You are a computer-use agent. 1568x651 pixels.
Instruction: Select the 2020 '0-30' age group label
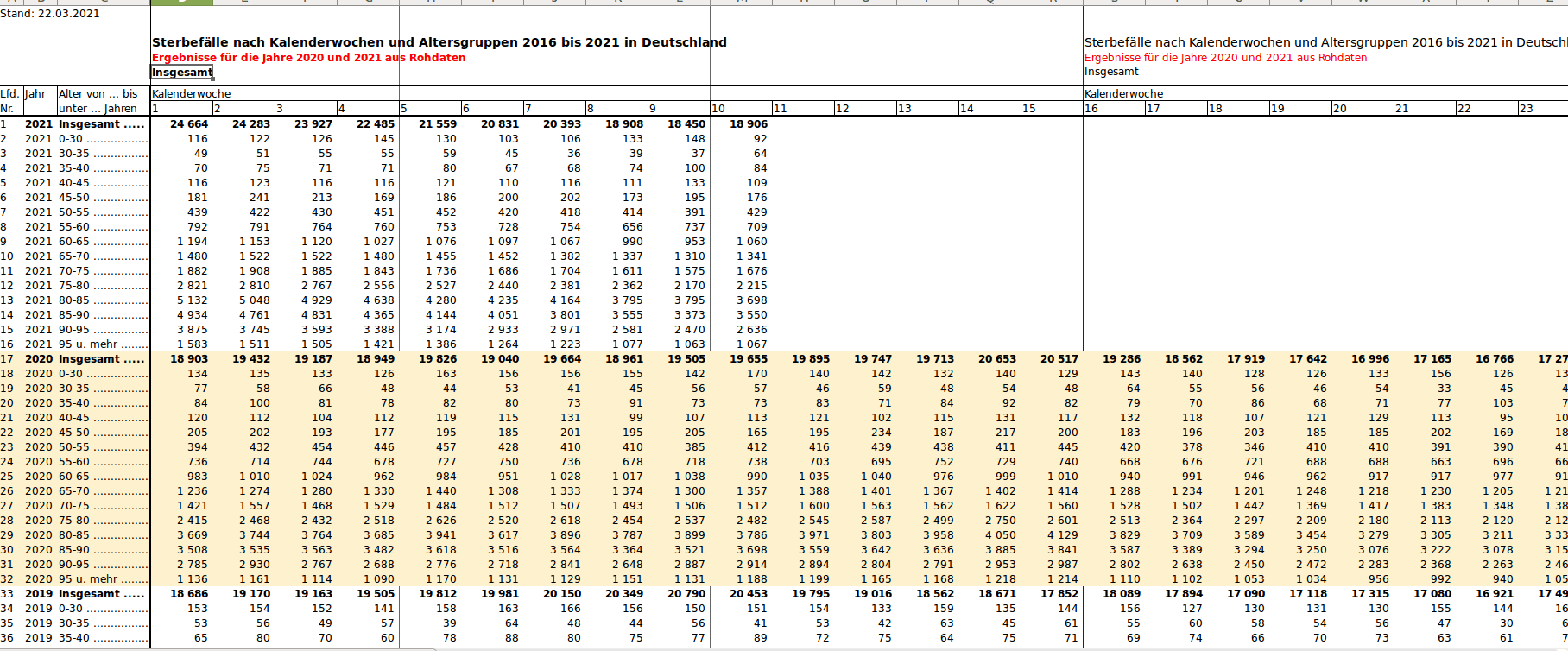[x=104, y=374]
